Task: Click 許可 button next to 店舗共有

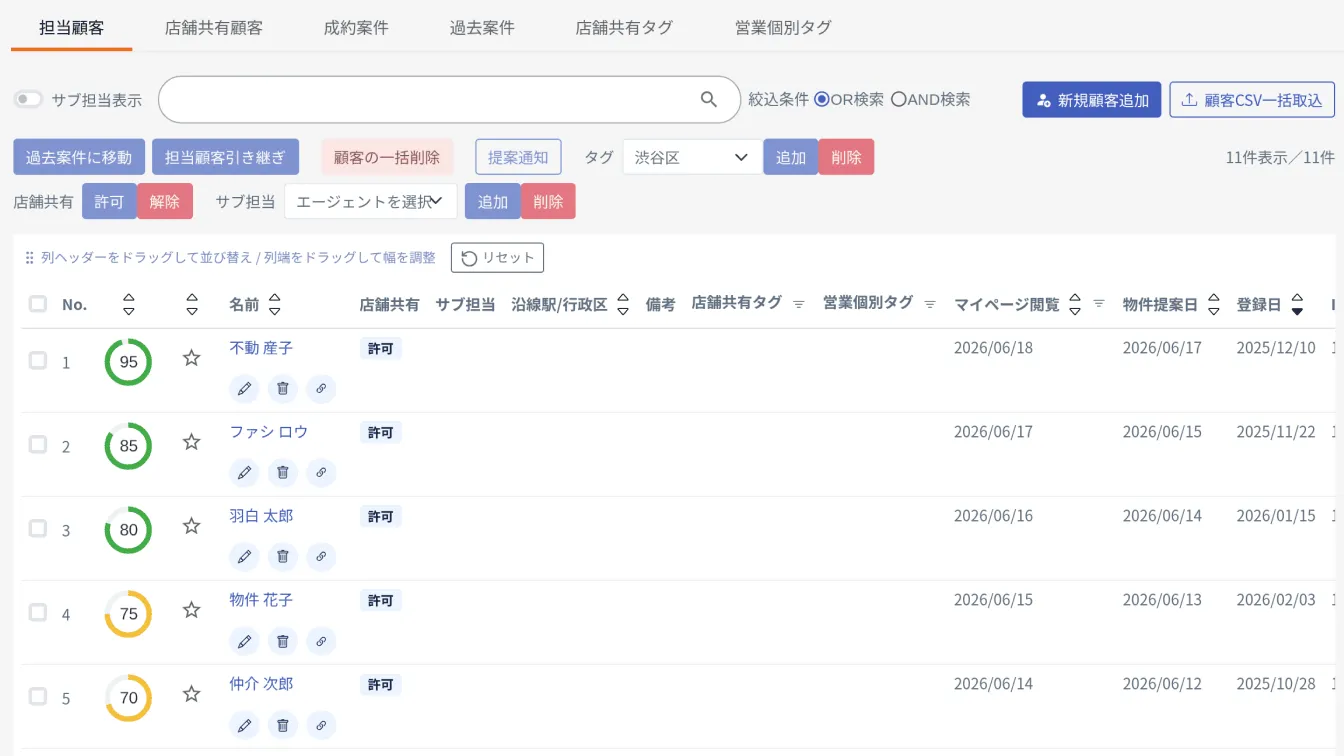Action: [x=109, y=201]
